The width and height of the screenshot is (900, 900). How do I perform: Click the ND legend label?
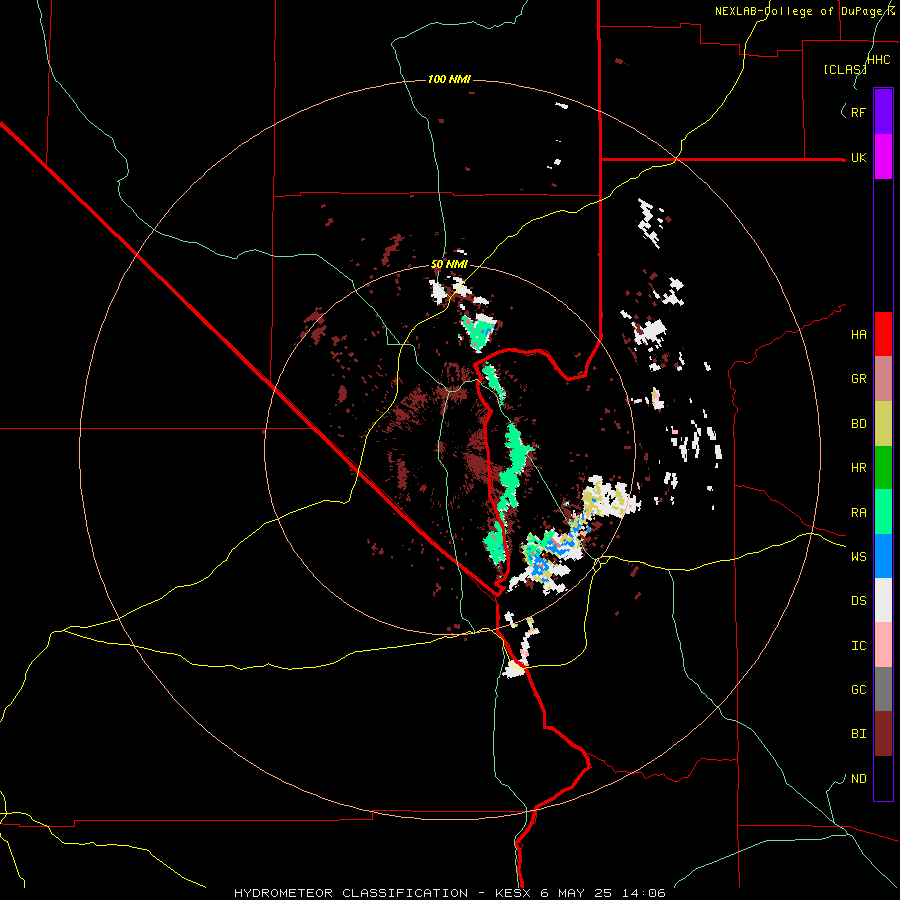click(x=858, y=779)
